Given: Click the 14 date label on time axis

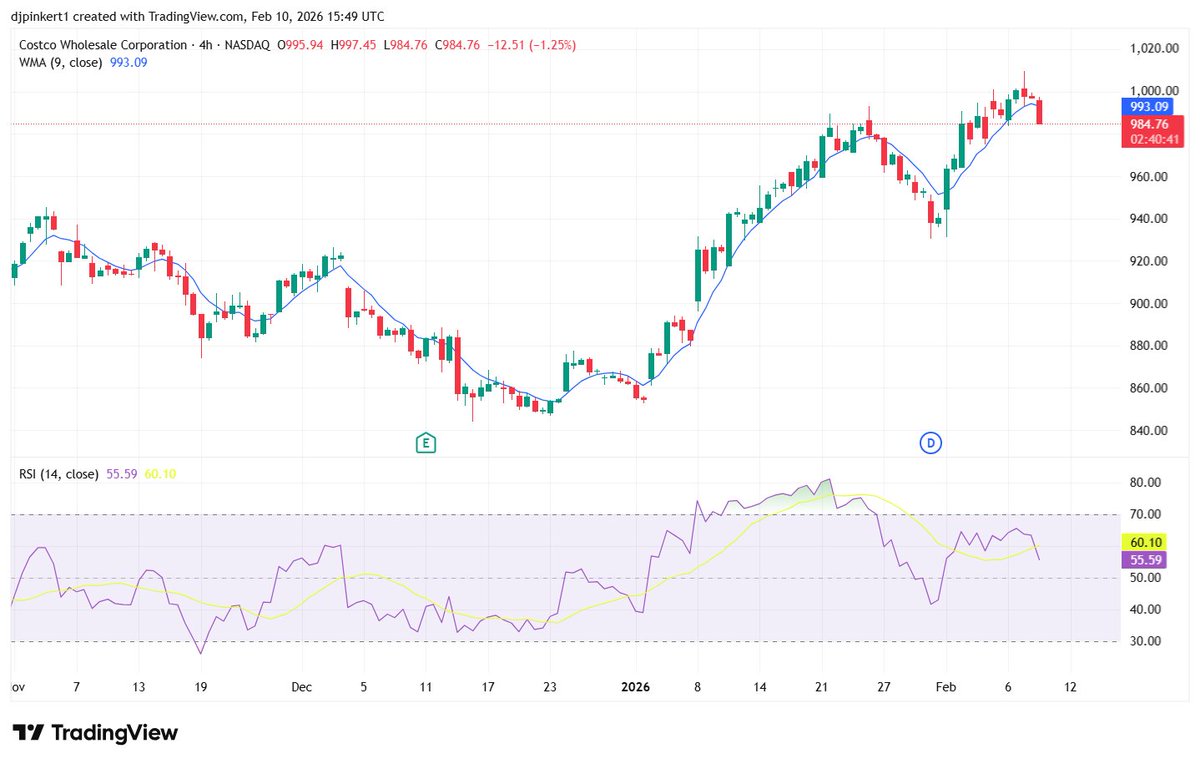Looking at the screenshot, I should point(759,688).
